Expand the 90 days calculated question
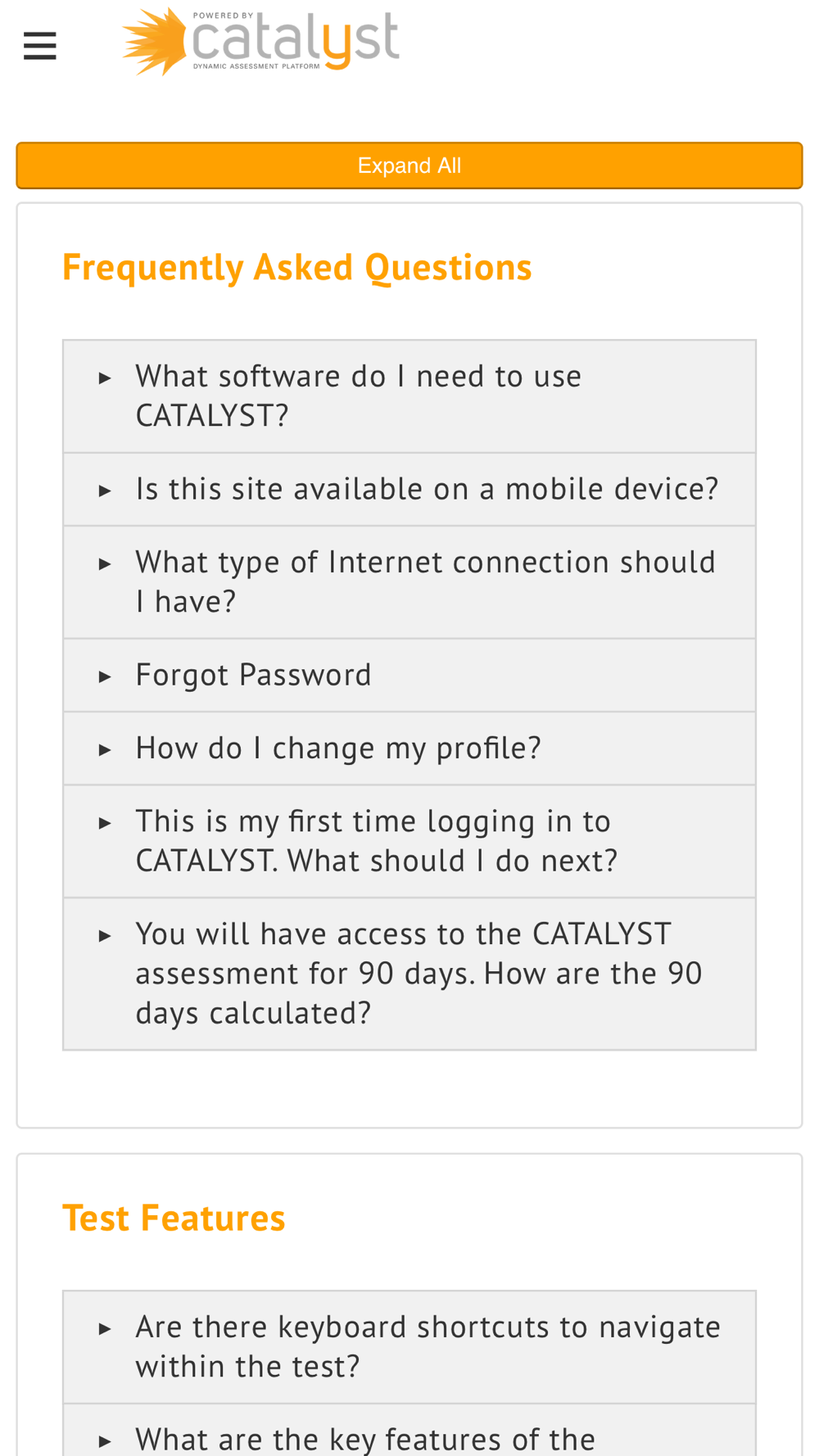 [x=409, y=974]
